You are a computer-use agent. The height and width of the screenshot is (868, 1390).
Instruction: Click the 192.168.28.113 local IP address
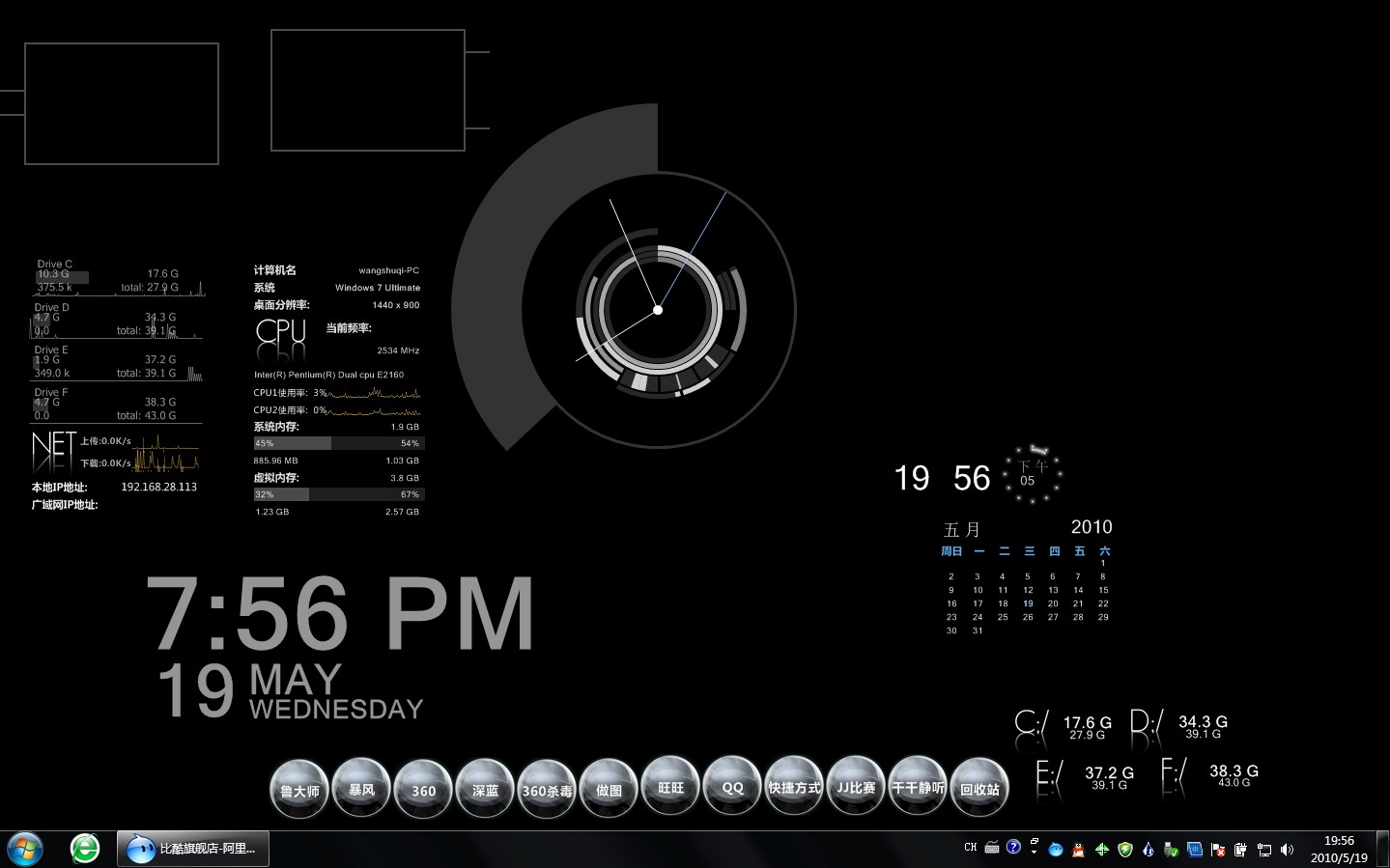click(x=158, y=487)
